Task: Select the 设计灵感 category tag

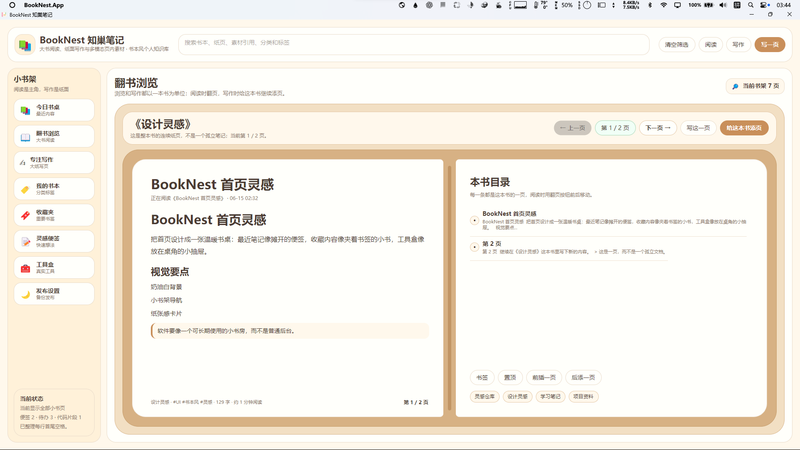Action: click(x=517, y=396)
